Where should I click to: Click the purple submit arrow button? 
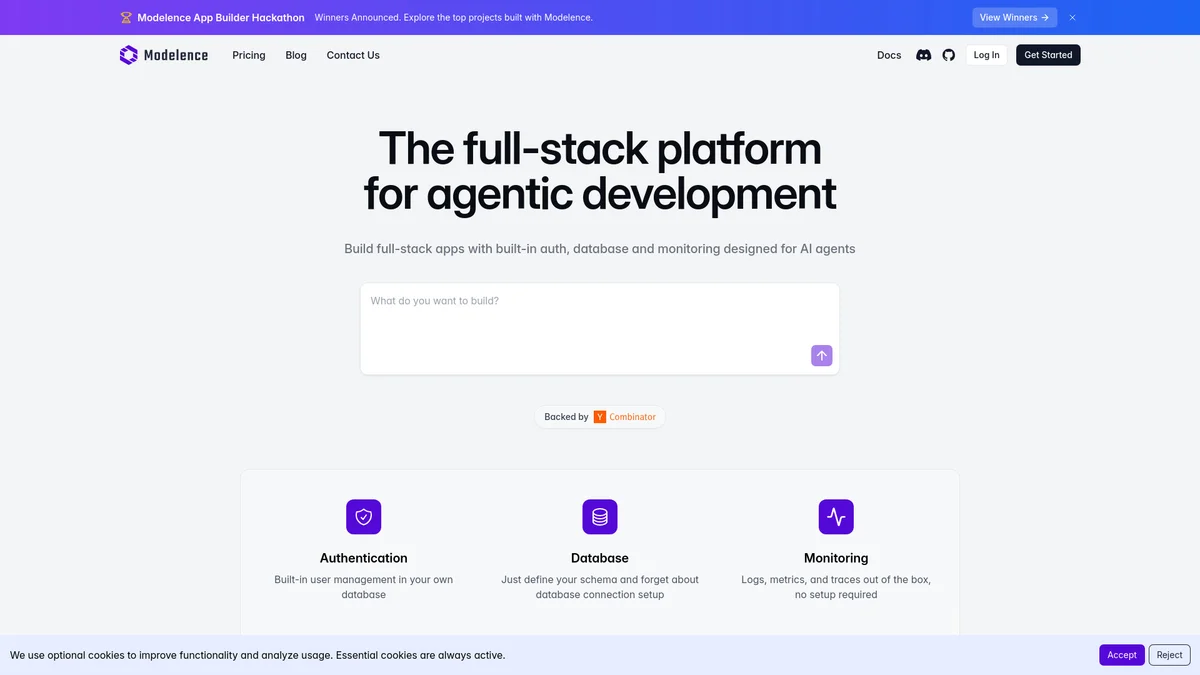click(x=821, y=355)
